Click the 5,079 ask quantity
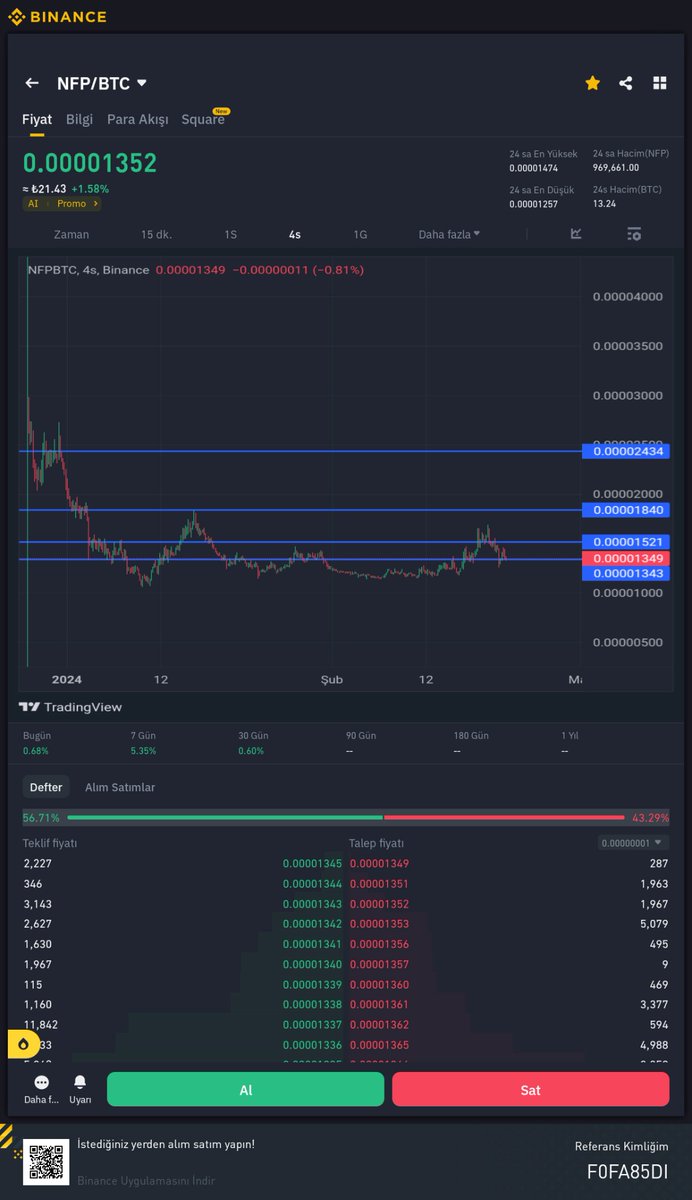Image resolution: width=692 pixels, height=1200 pixels. 652,924
